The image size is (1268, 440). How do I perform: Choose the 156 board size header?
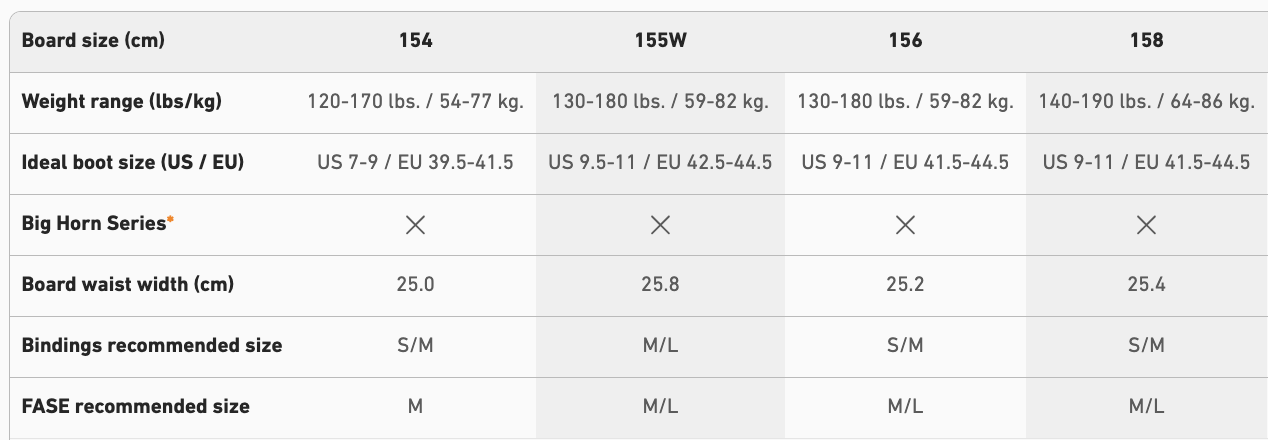click(x=905, y=41)
